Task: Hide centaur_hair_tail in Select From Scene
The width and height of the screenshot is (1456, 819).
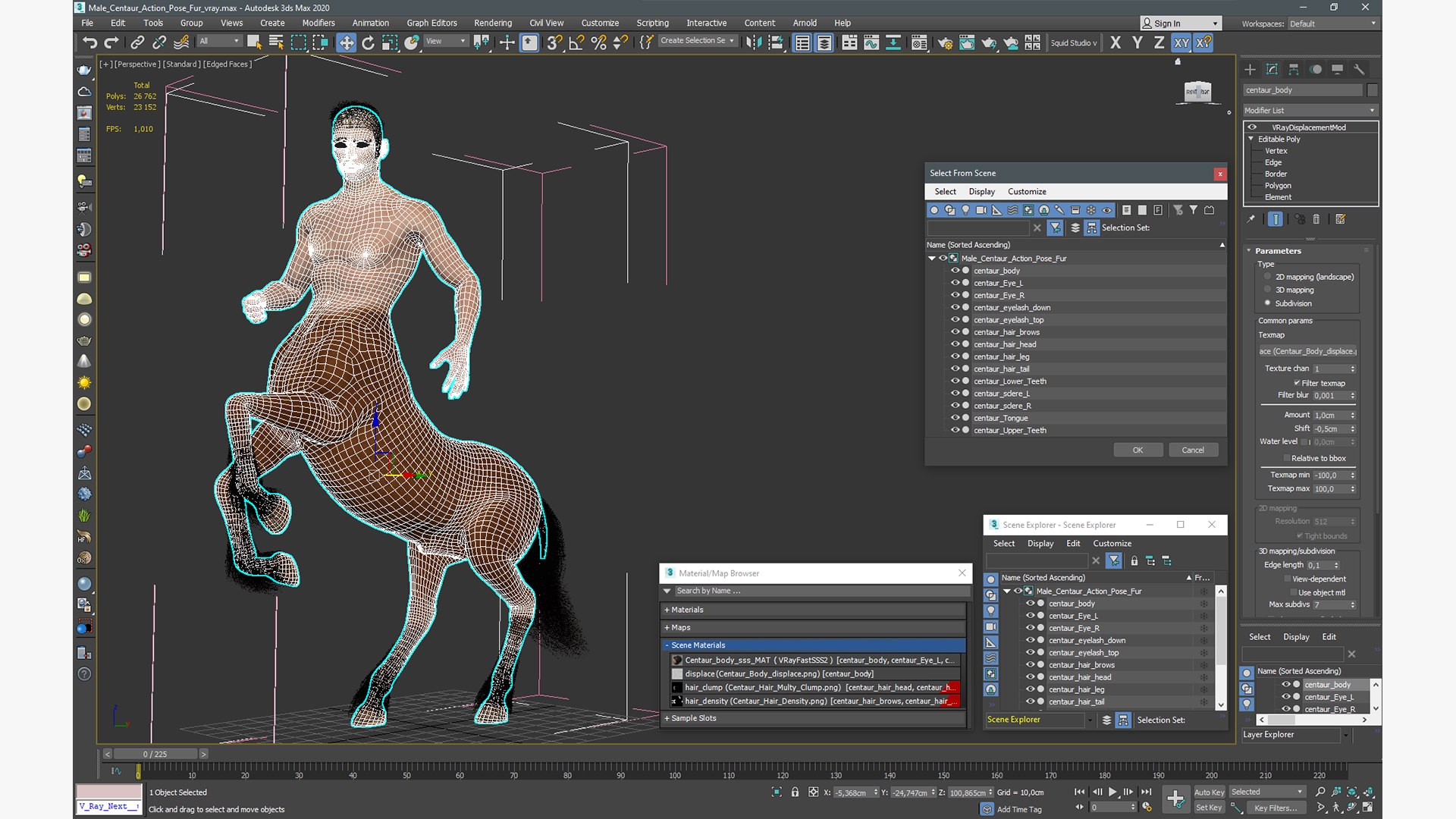Action: [x=955, y=369]
